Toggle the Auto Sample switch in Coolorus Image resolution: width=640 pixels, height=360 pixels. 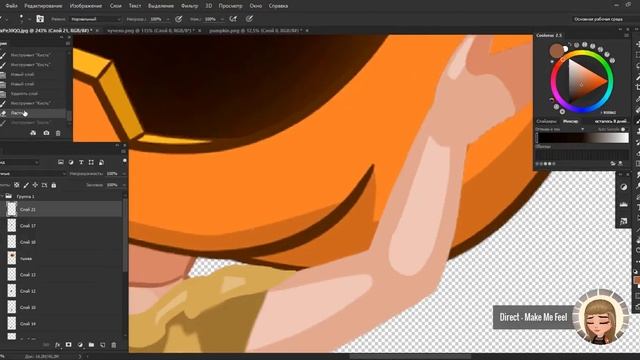[623, 129]
